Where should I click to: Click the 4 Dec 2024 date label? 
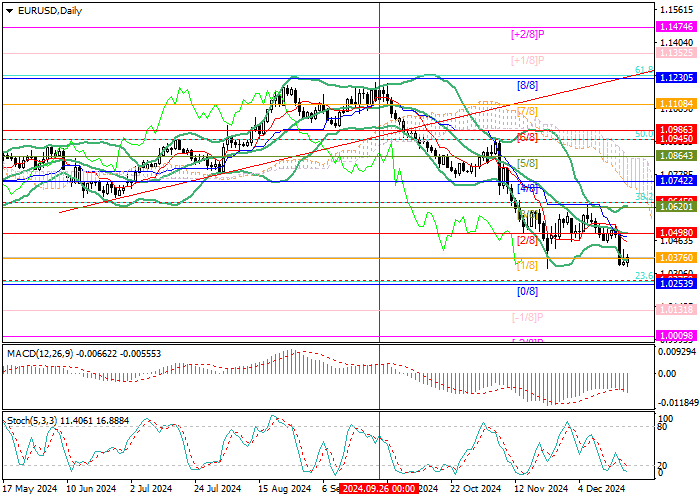click(600, 489)
